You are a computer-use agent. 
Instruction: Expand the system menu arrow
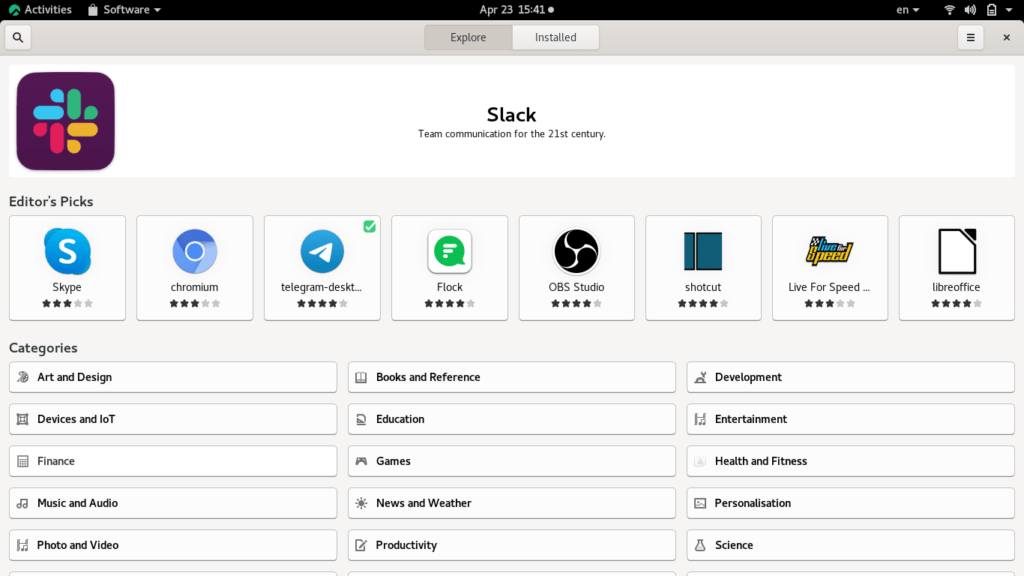(x=1008, y=10)
